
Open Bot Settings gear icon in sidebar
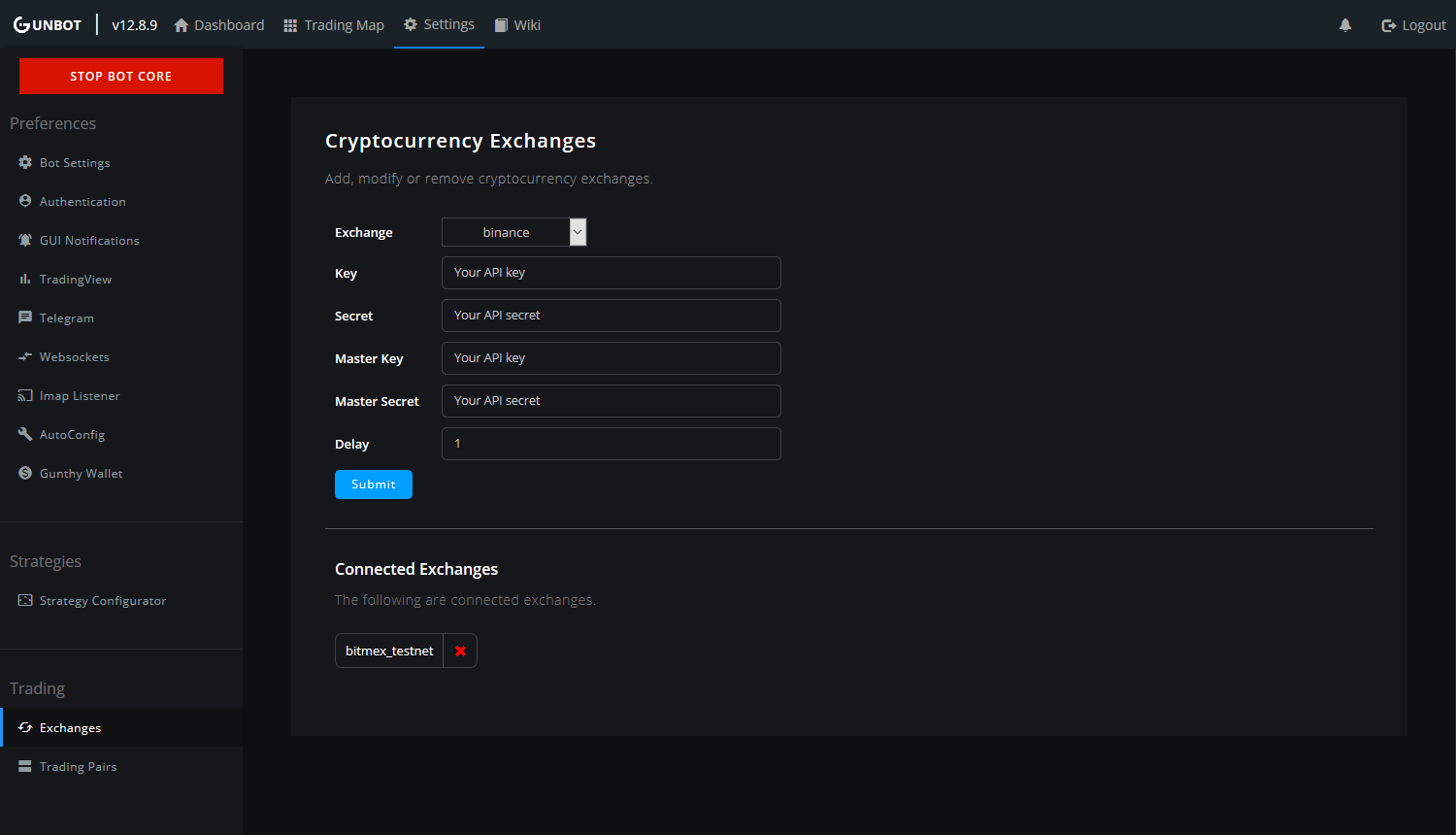coord(25,162)
